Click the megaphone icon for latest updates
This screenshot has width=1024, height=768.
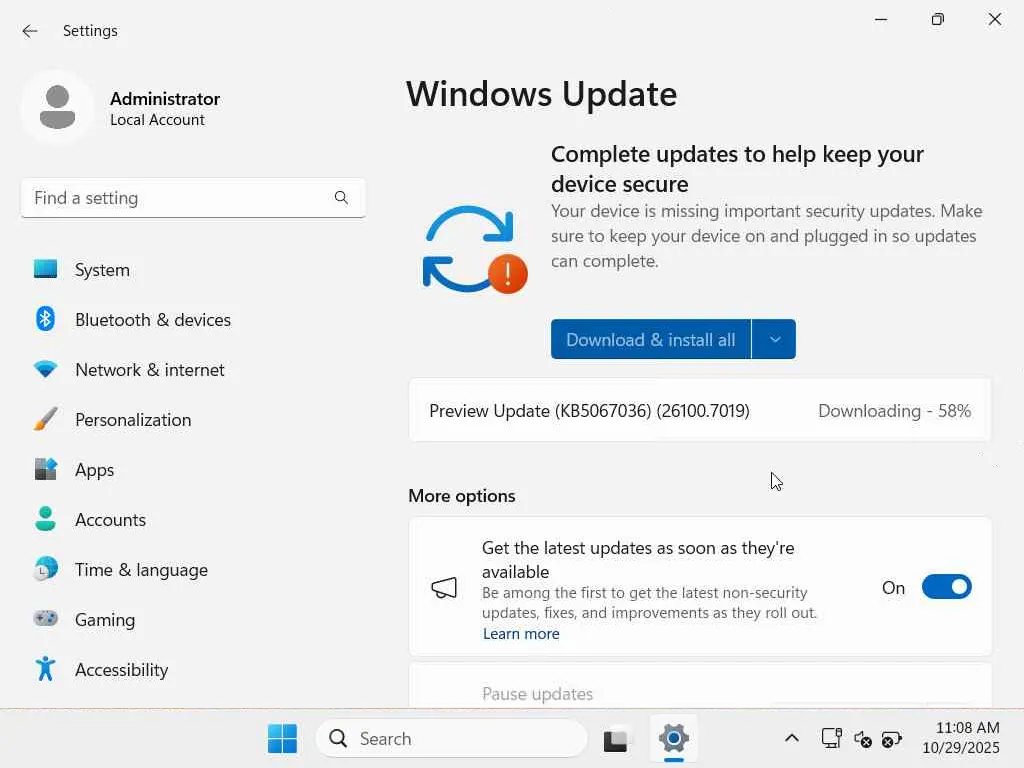tap(444, 588)
